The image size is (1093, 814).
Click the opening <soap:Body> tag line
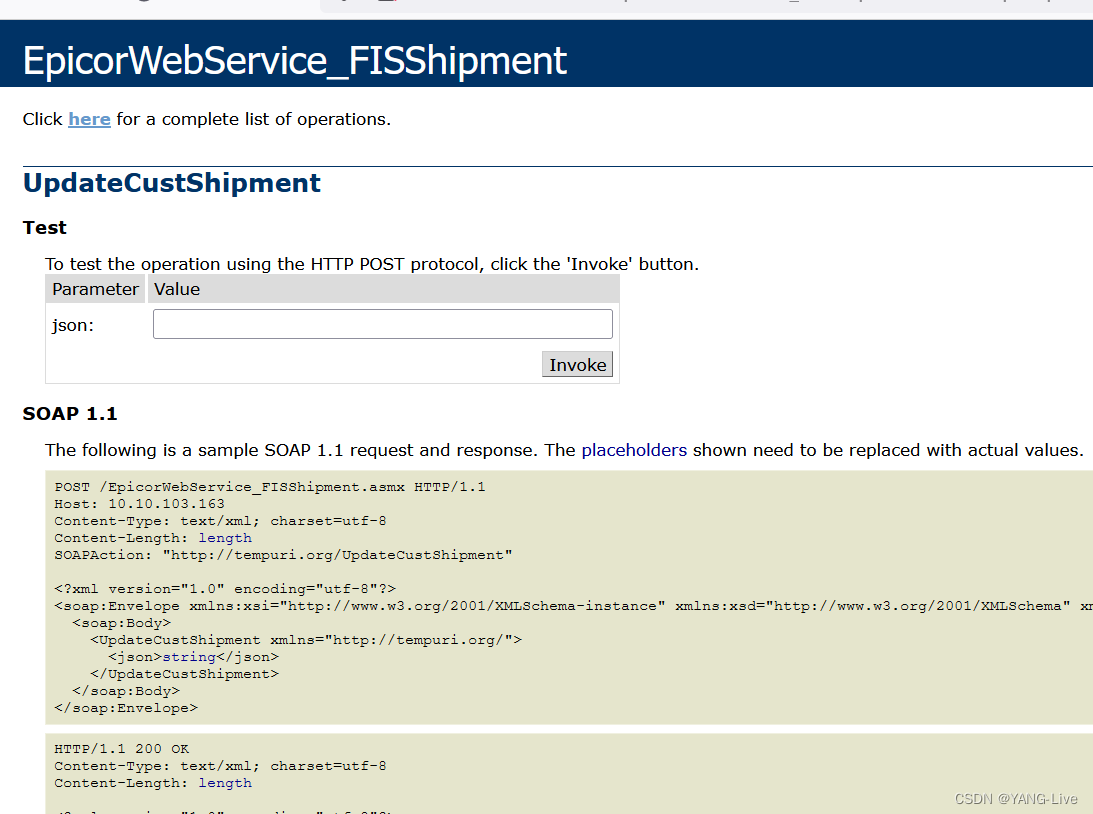[x=121, y=623]
